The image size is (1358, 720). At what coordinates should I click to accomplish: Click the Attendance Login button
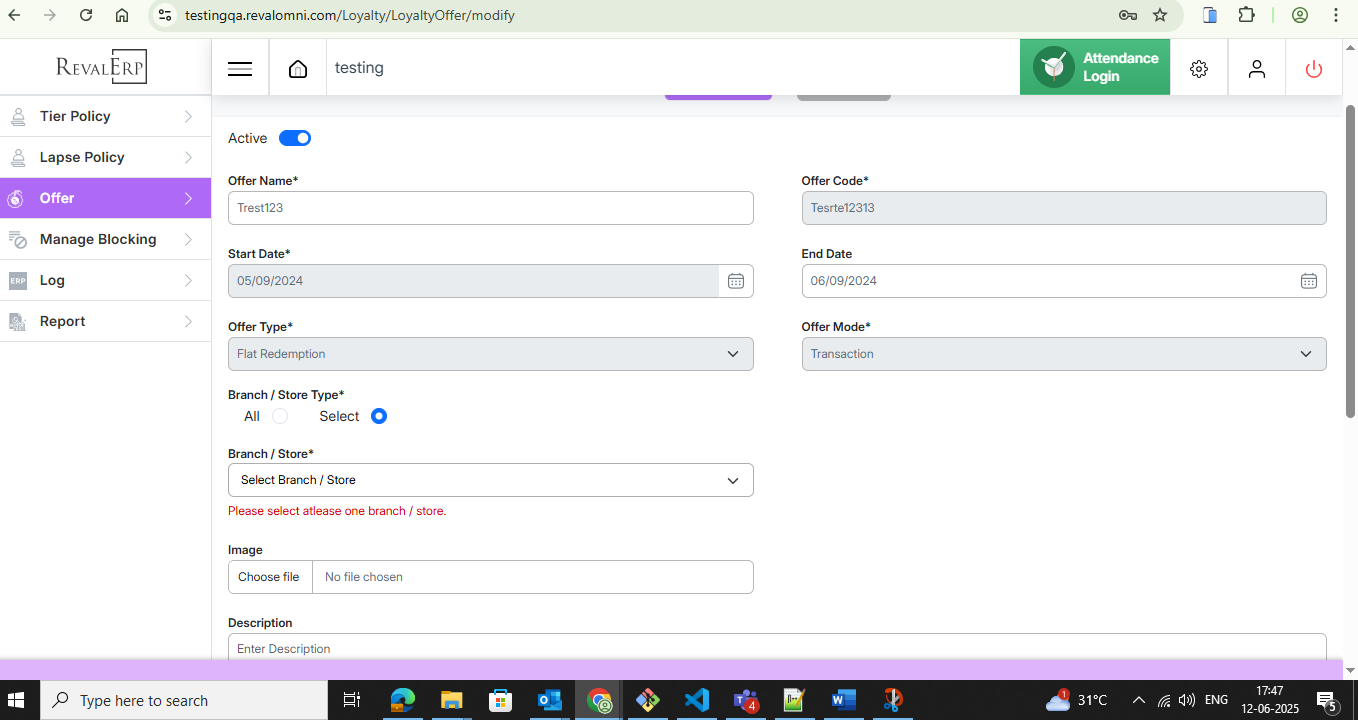1094,67
